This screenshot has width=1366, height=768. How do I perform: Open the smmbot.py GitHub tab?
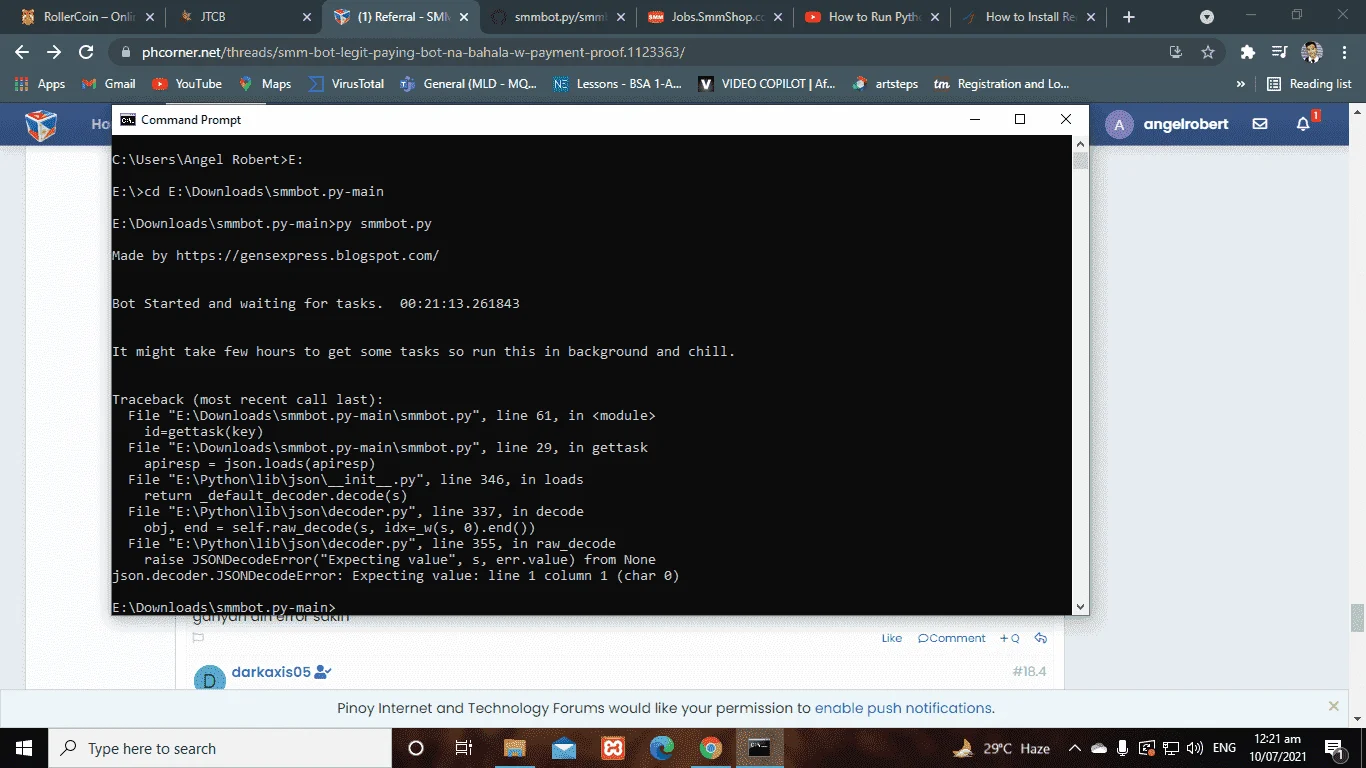click(560, 17)
